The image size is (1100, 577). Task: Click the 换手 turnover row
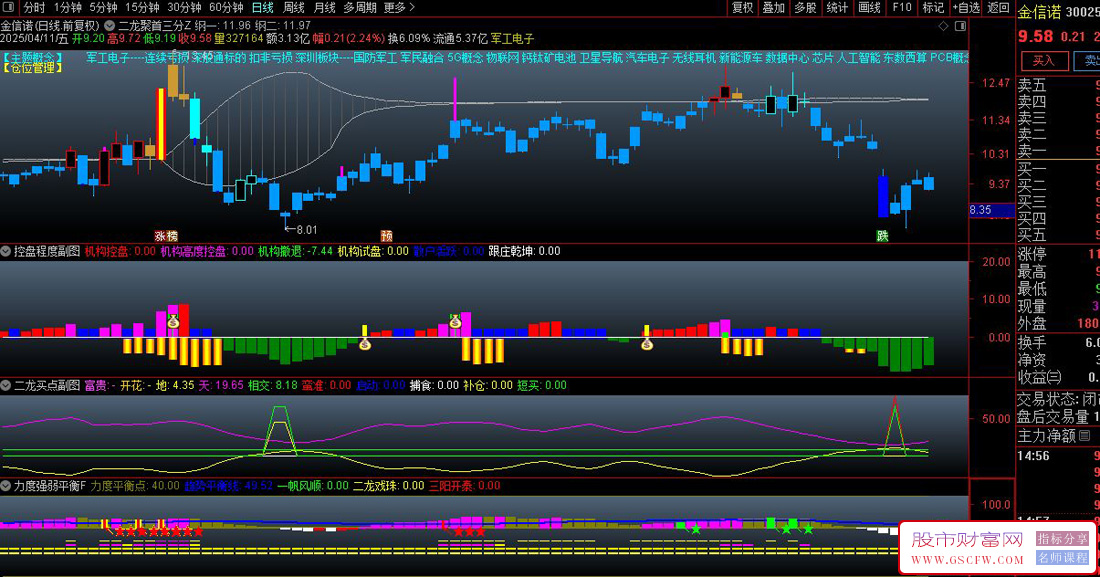point(1059,343)
